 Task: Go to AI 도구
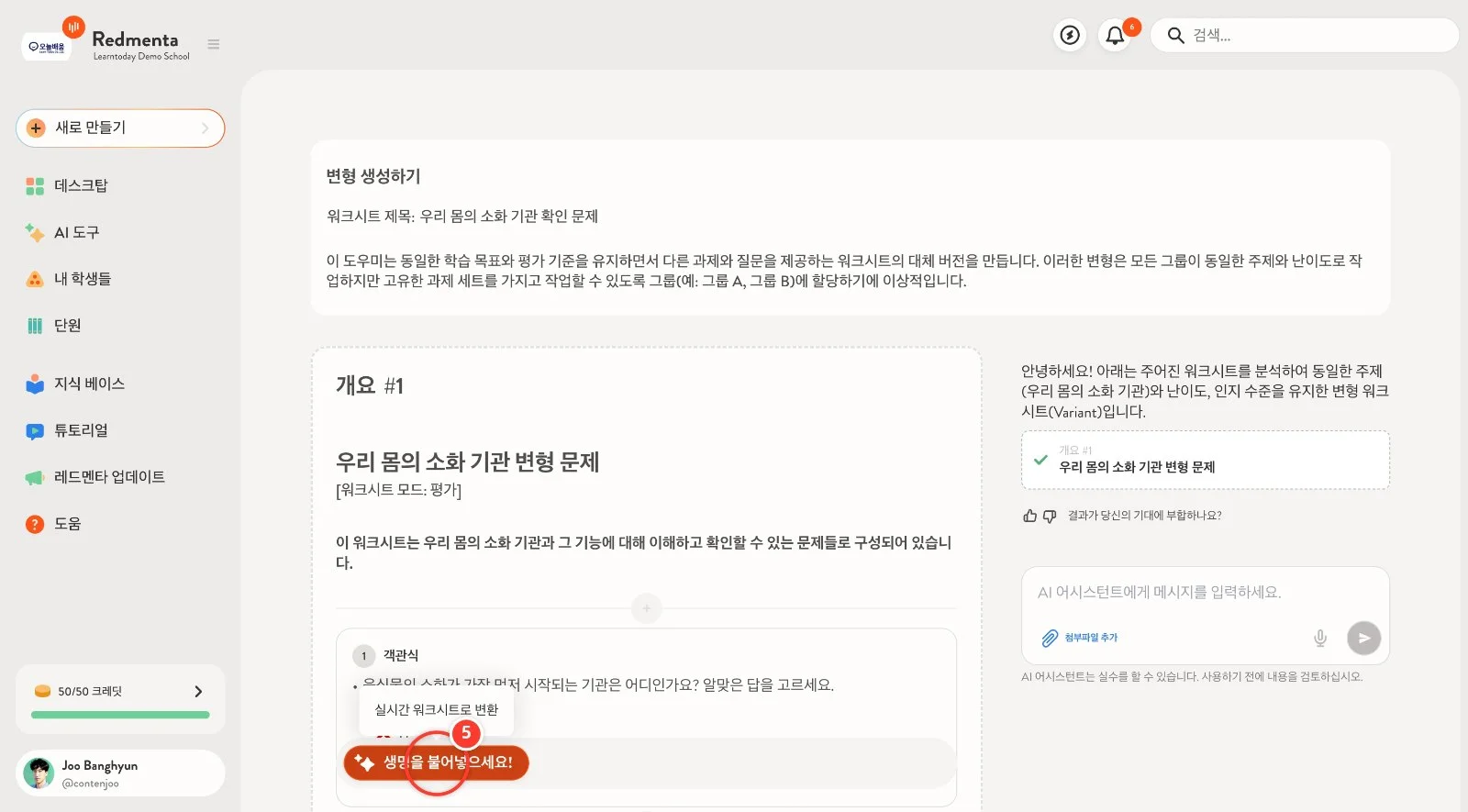coord(76,233)
